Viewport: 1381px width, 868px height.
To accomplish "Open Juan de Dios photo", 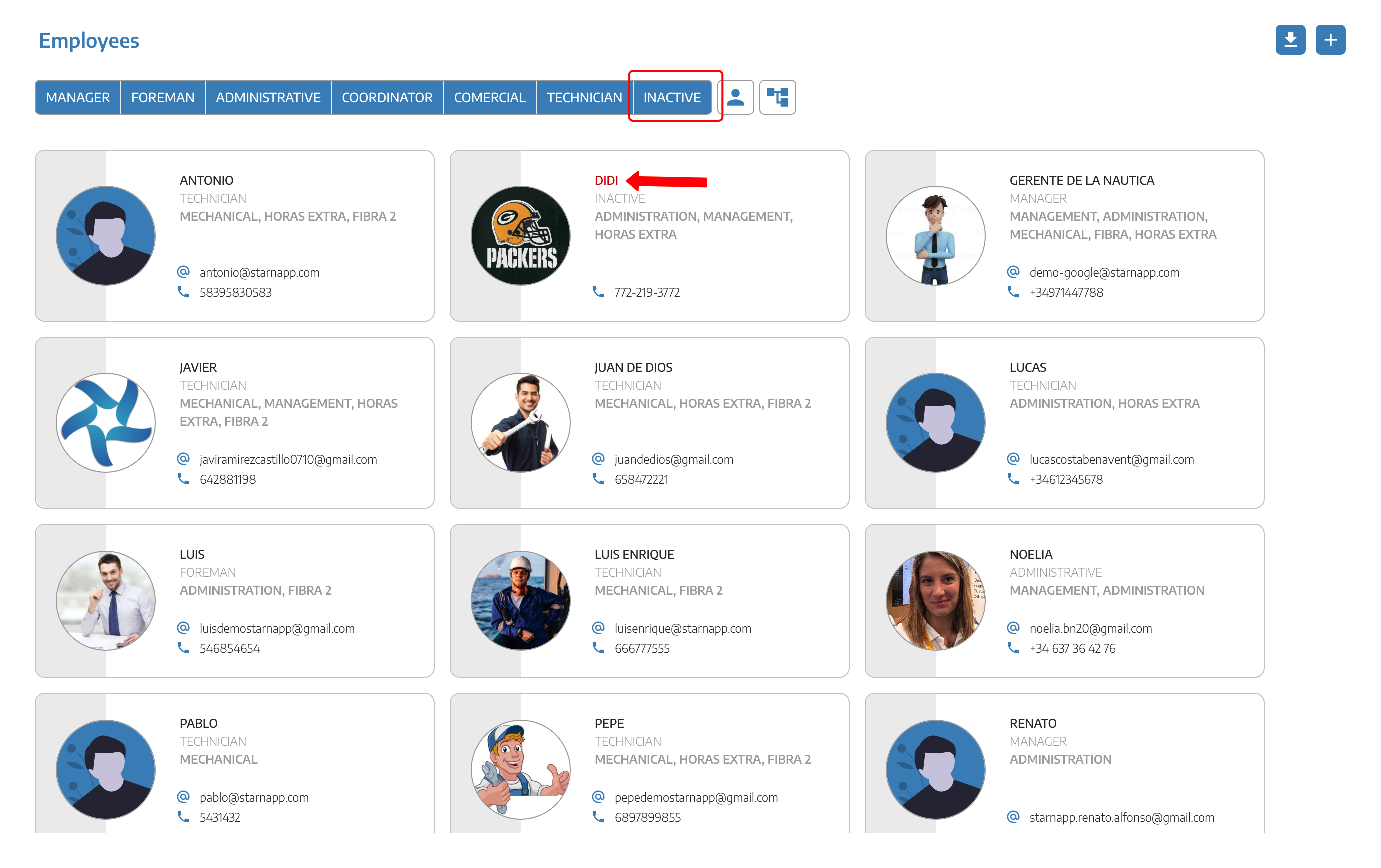I will coord(520,422).
